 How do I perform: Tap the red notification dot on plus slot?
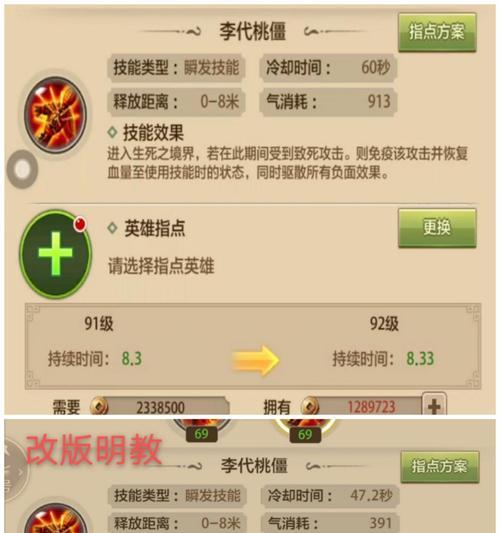click(x=80, y=224)
